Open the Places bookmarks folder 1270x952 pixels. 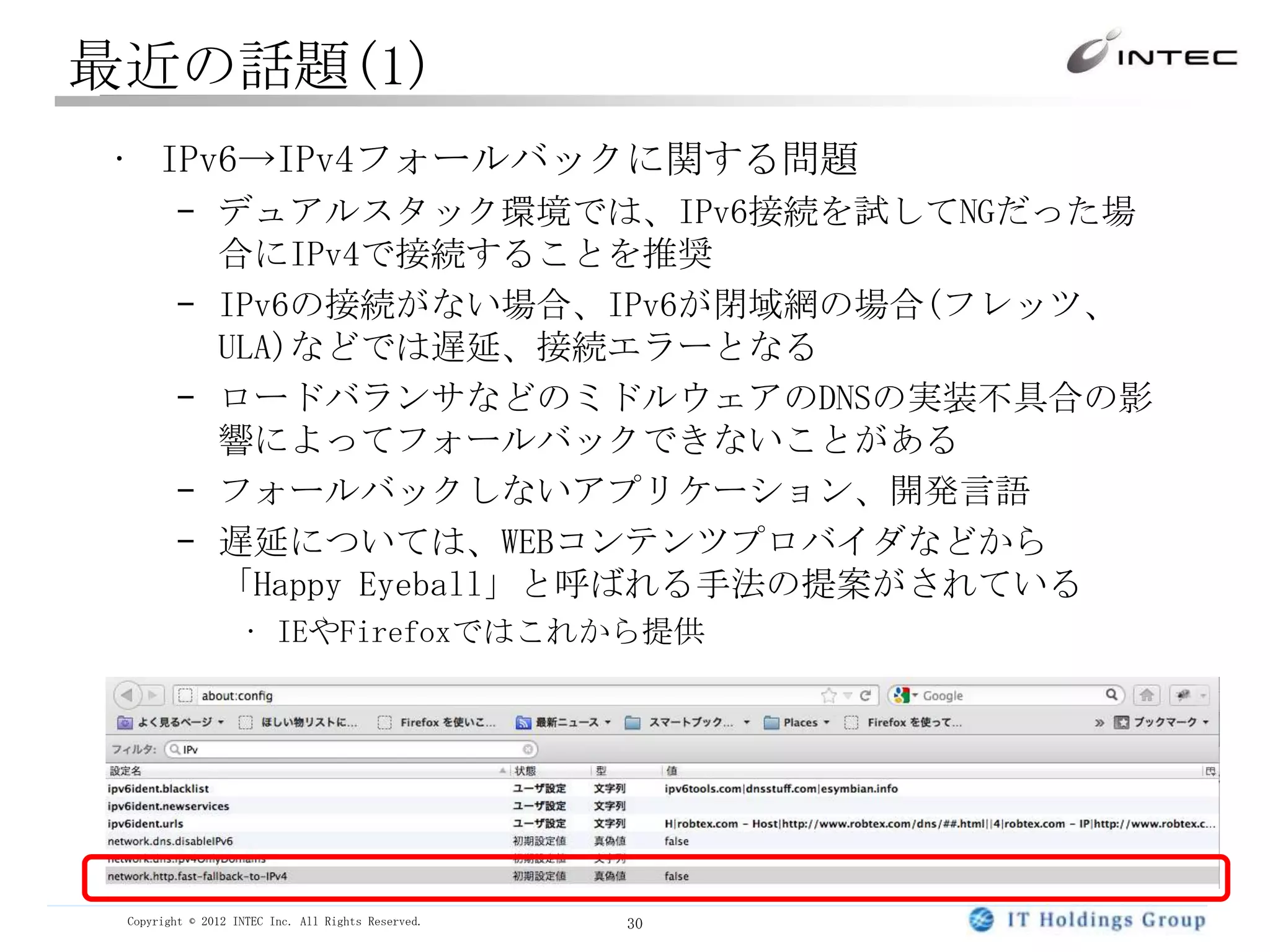coord(797,722)
